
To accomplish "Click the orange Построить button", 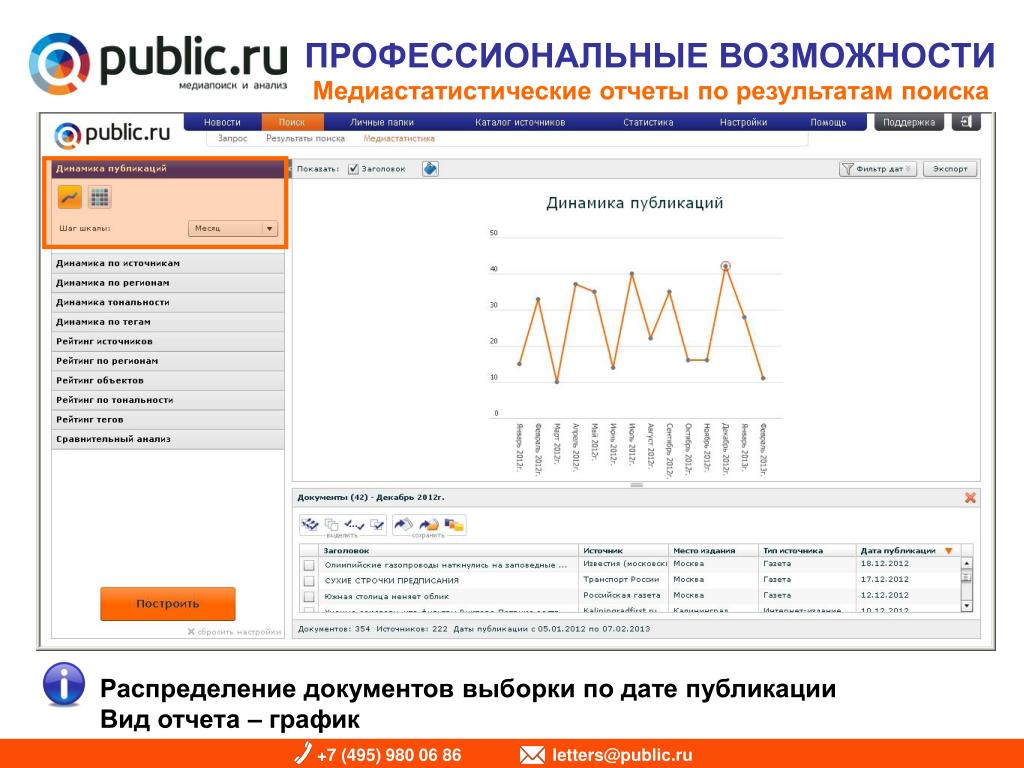I will click(168, 603).
